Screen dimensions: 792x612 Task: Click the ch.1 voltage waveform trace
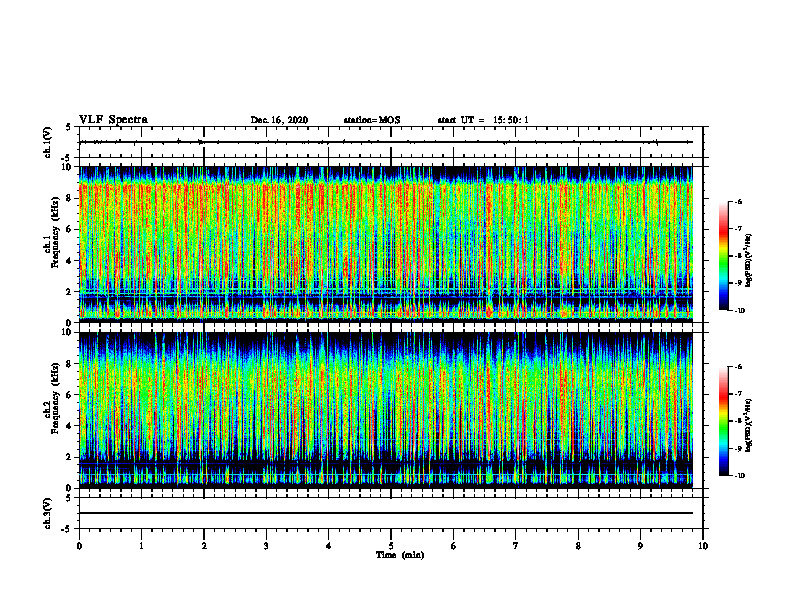click(x=386, y=142)
